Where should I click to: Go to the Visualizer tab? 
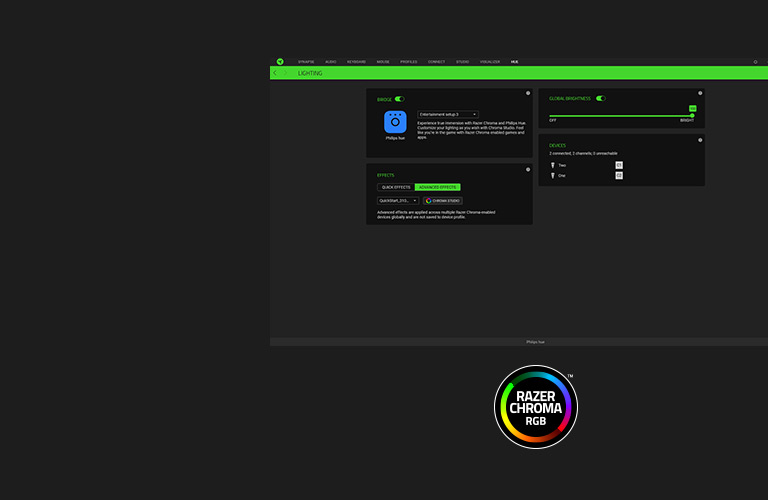pos(490,62)
